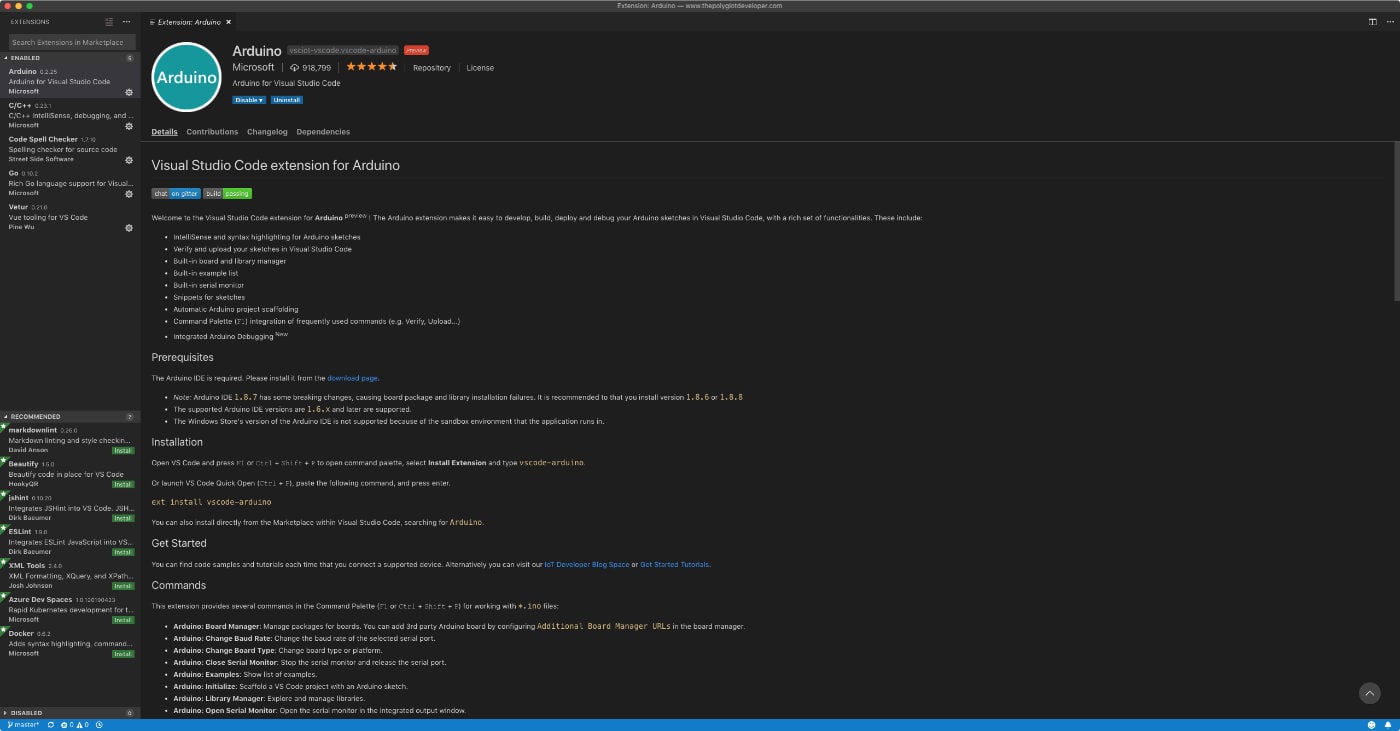This screenshot has width=1400, height=731.
Task: Open the notifications bell in status bar
Action: click(x=1389, y=725)
